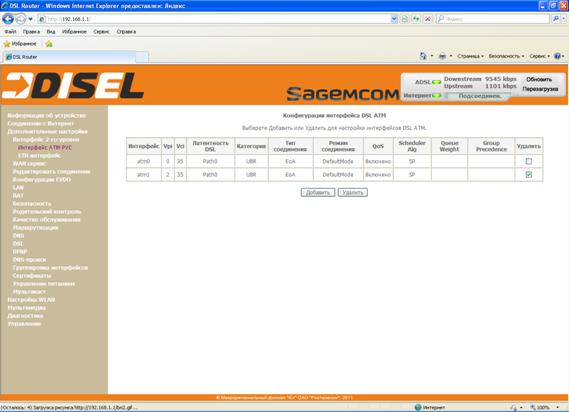Click the green refresh arrows icon
This screenshot has height=412, width=569.
[416, 19]
